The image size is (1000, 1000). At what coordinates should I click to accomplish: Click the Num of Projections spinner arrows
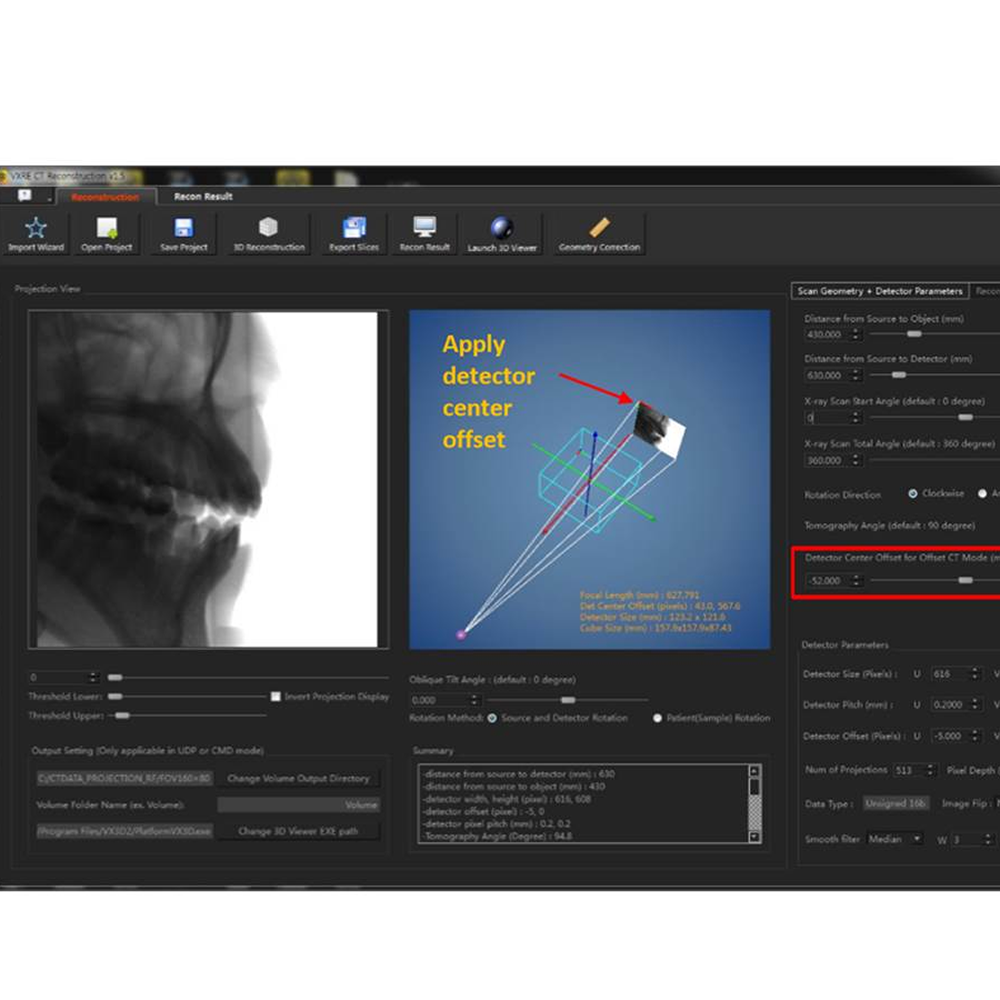(929, 770)
